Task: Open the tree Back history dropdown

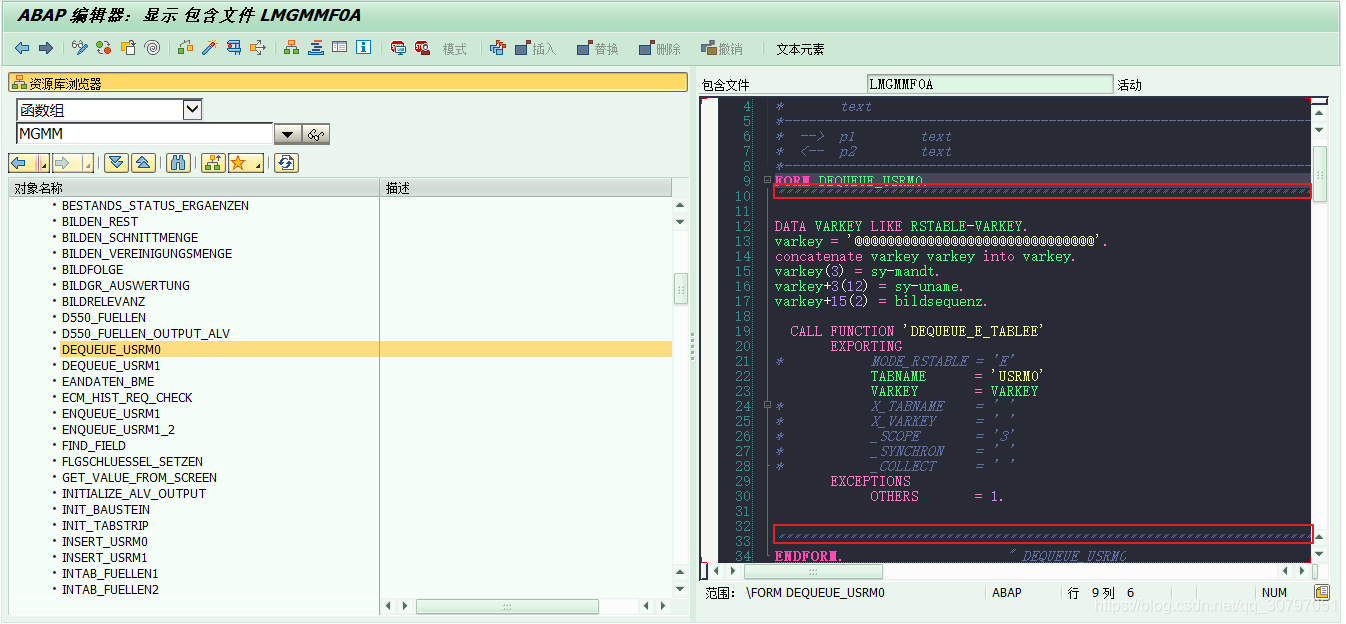Action: point(43,163)
